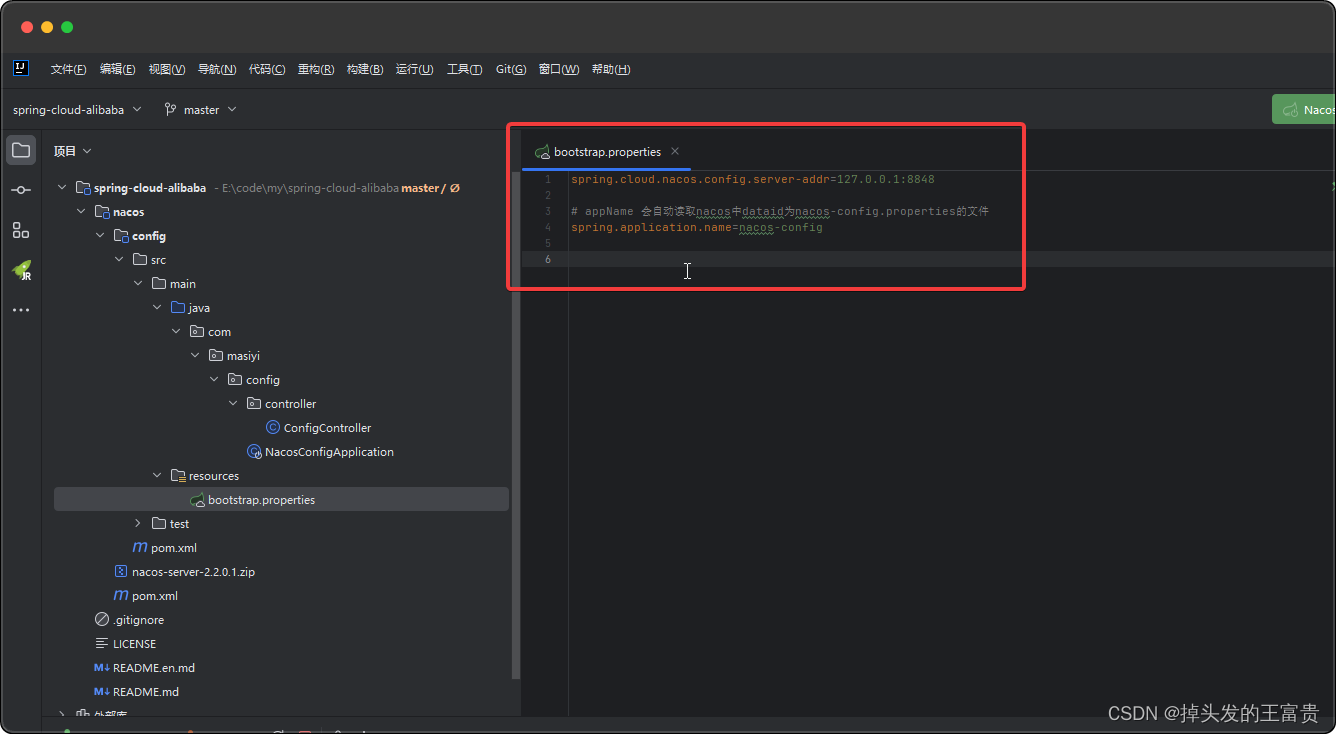Click the IntelliJ IDEA logo icon
Image resolution: width=1336 pixels, height=734 pixels.
[x=21, y=68]
